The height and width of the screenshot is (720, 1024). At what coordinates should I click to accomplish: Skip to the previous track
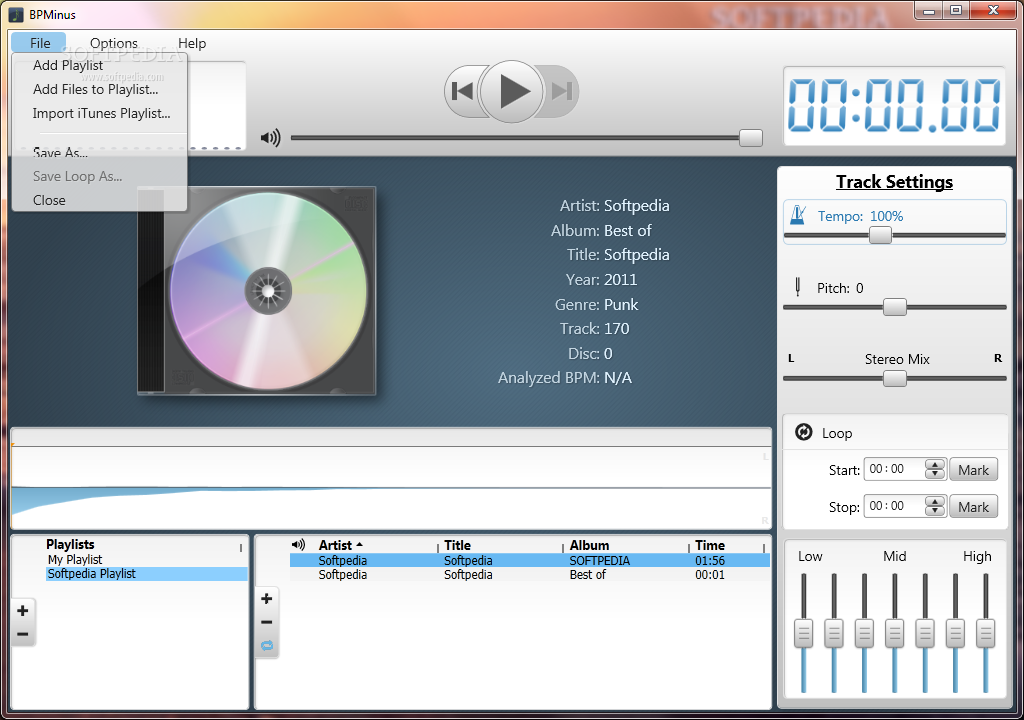(462, 91)
